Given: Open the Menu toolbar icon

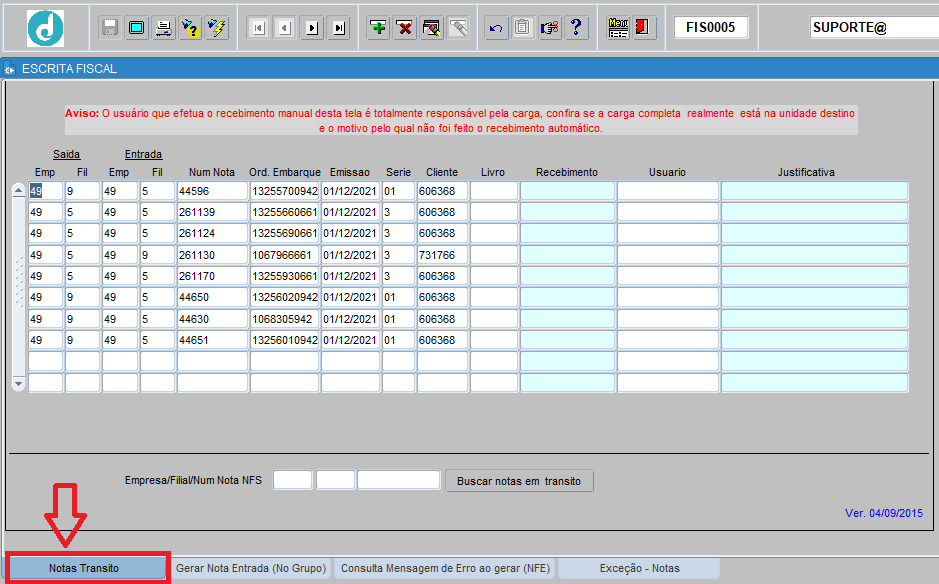Looking at the screenshot, I should click(618, 28).
